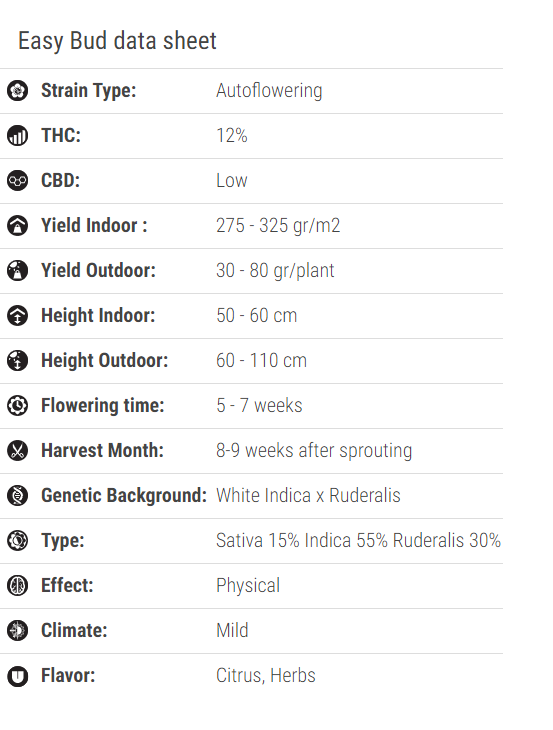The image size is (553, 730).
Task: Click the THC bar chart icon
Action: [x=18, y=136]
